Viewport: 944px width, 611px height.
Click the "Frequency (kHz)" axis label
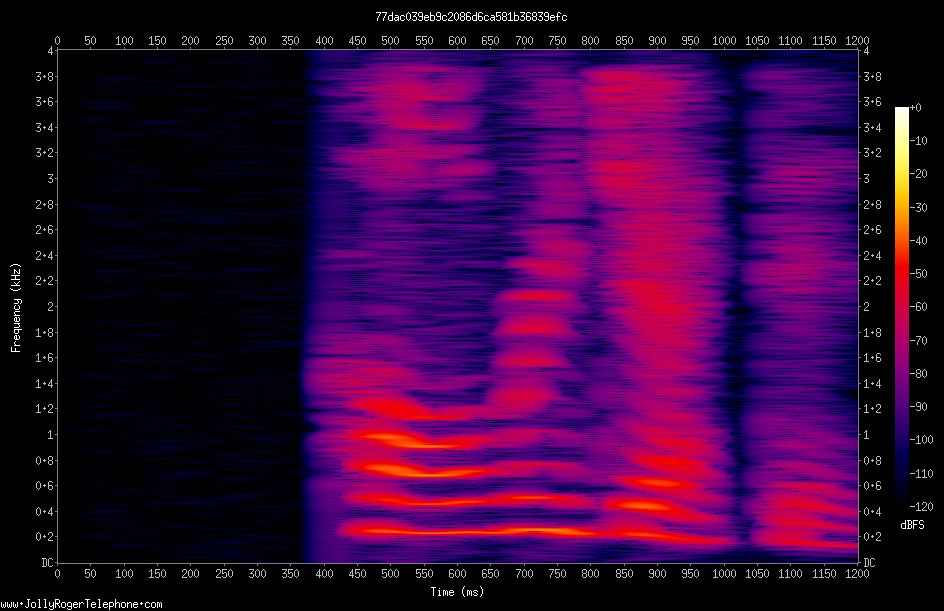pyautogui.click(x=16, y=307)
